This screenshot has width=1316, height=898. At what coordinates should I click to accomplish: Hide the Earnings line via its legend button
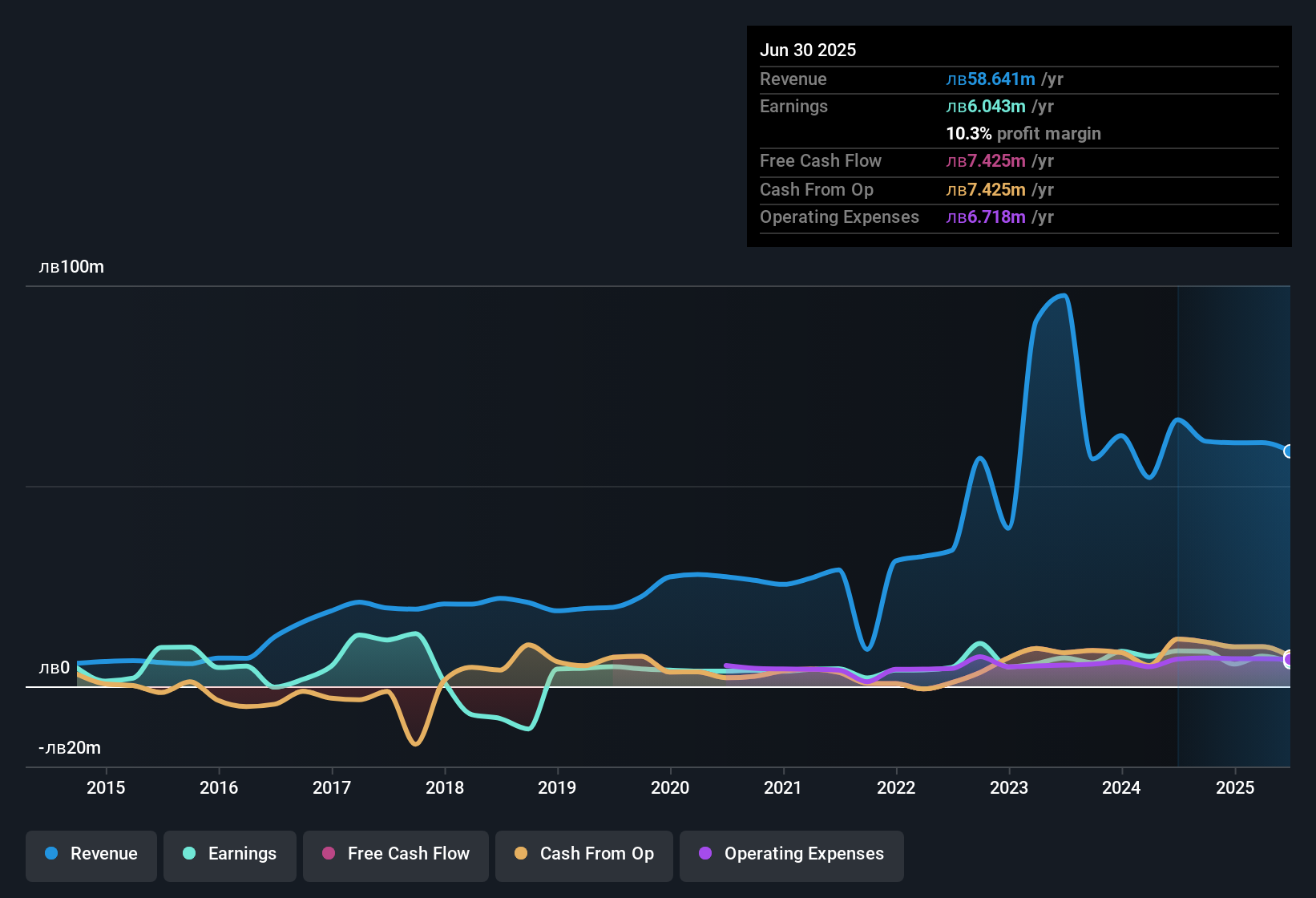(230, 854)
